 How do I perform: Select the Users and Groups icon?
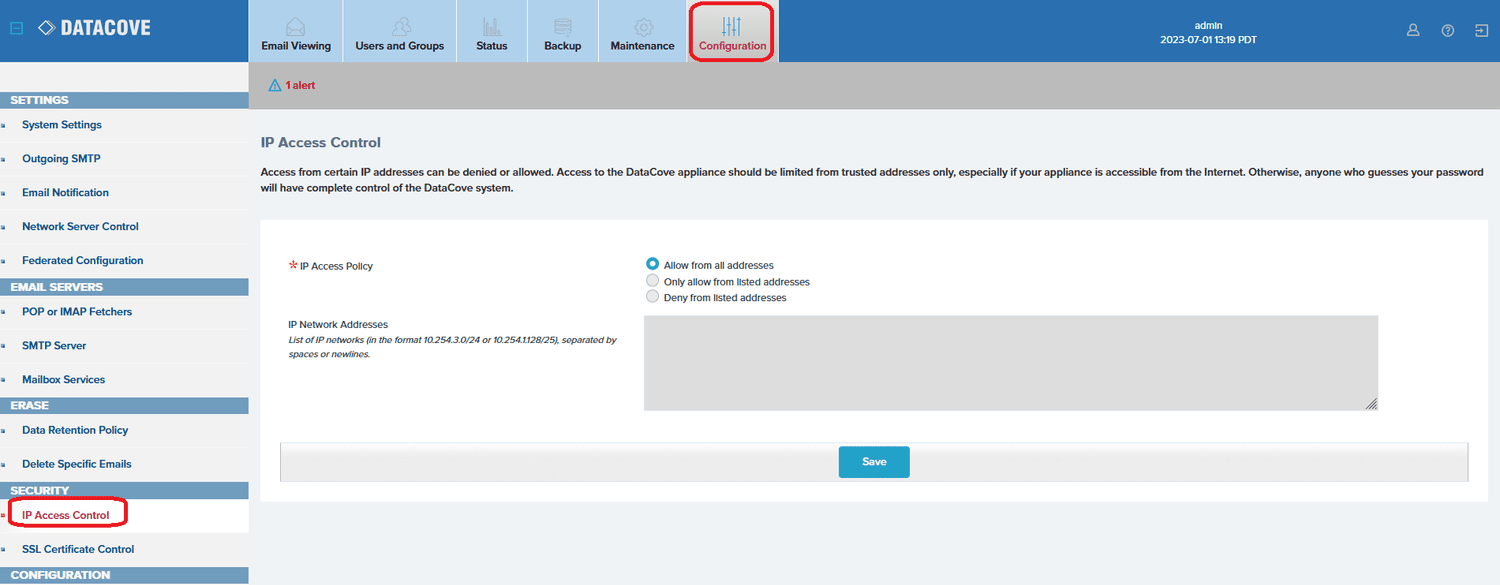tap(399, 22)
